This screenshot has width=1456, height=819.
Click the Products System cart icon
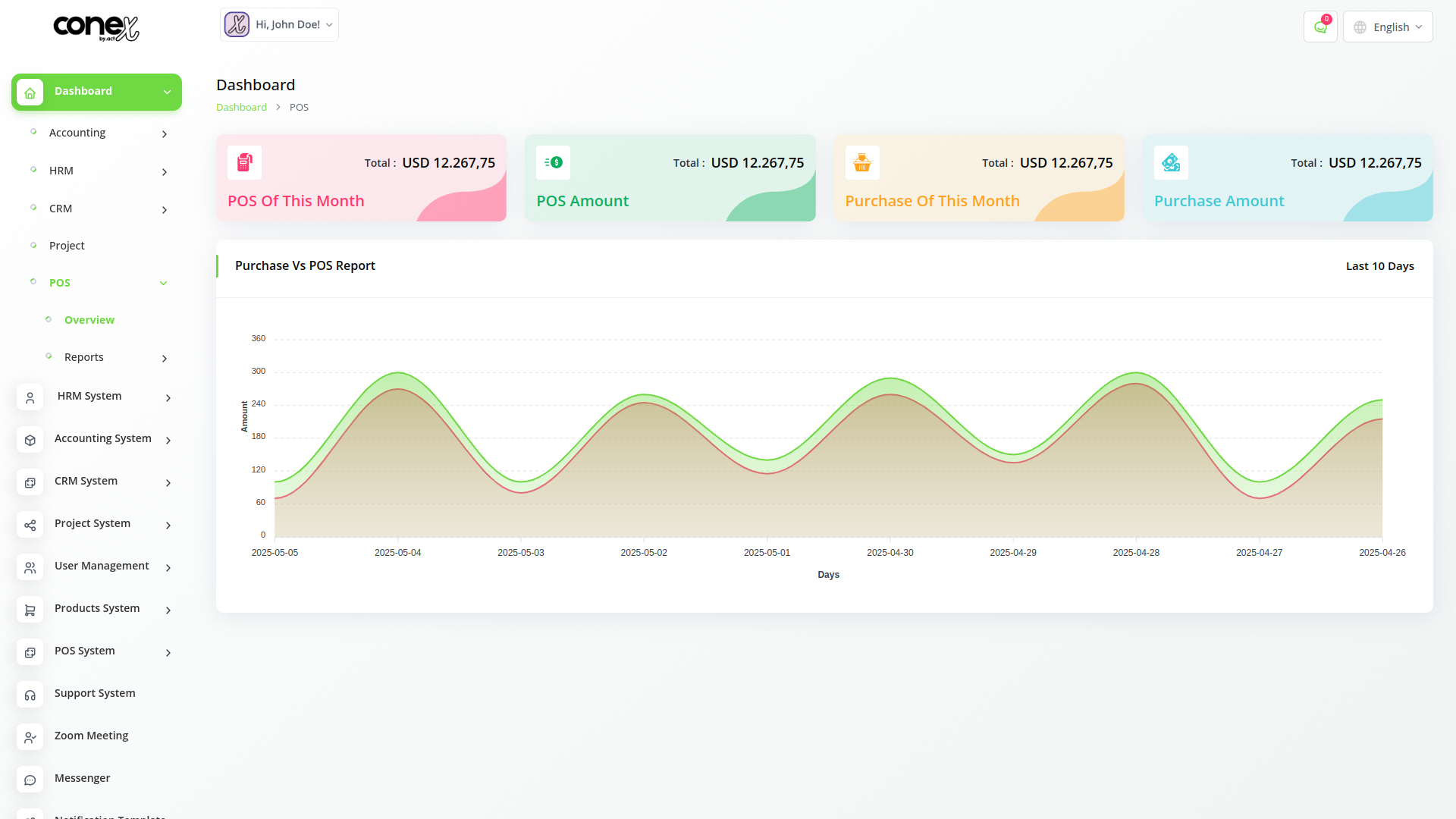[30, 610]
